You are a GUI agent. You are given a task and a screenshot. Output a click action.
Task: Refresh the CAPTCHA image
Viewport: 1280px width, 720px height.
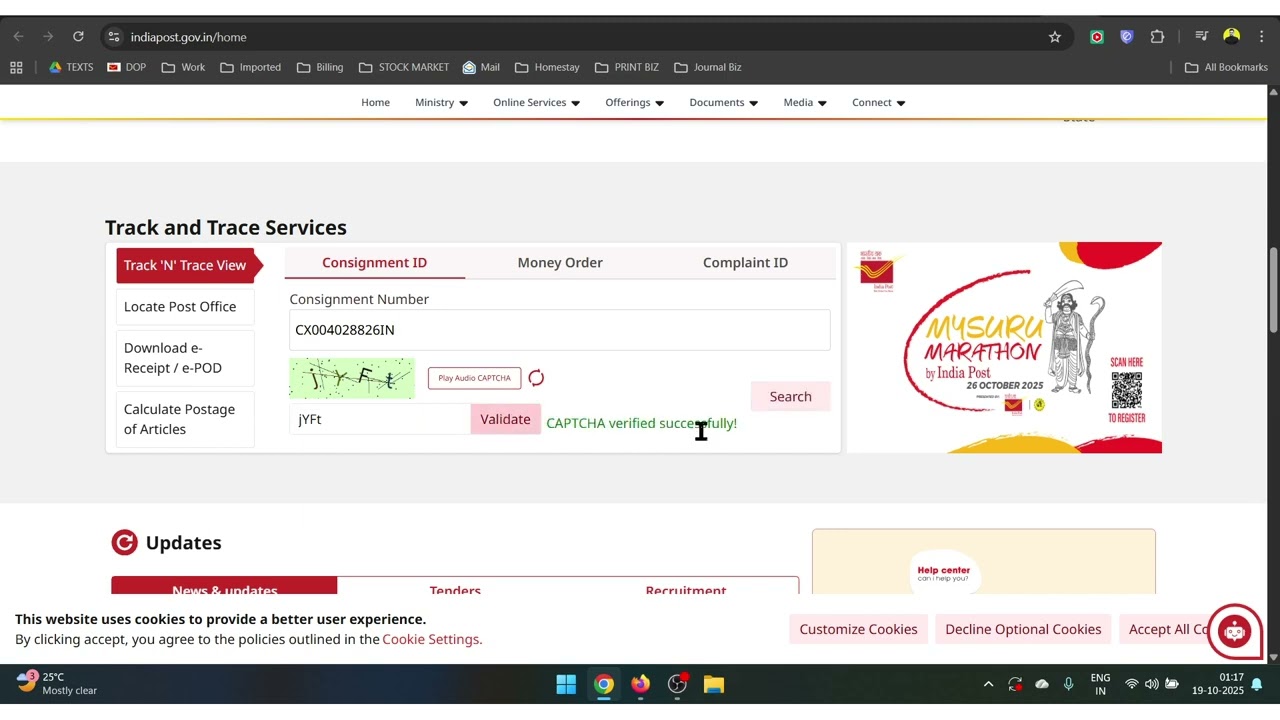click(536, 378)
